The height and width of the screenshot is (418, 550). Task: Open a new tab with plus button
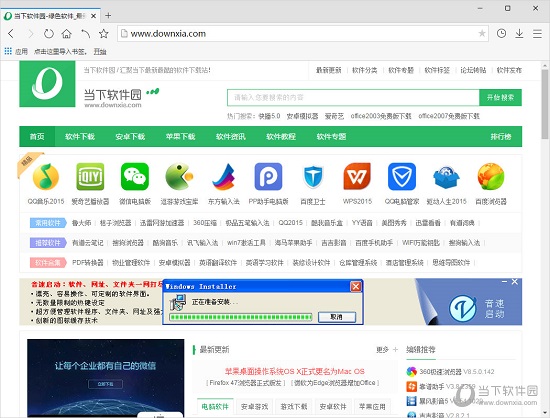coord(108,15)
